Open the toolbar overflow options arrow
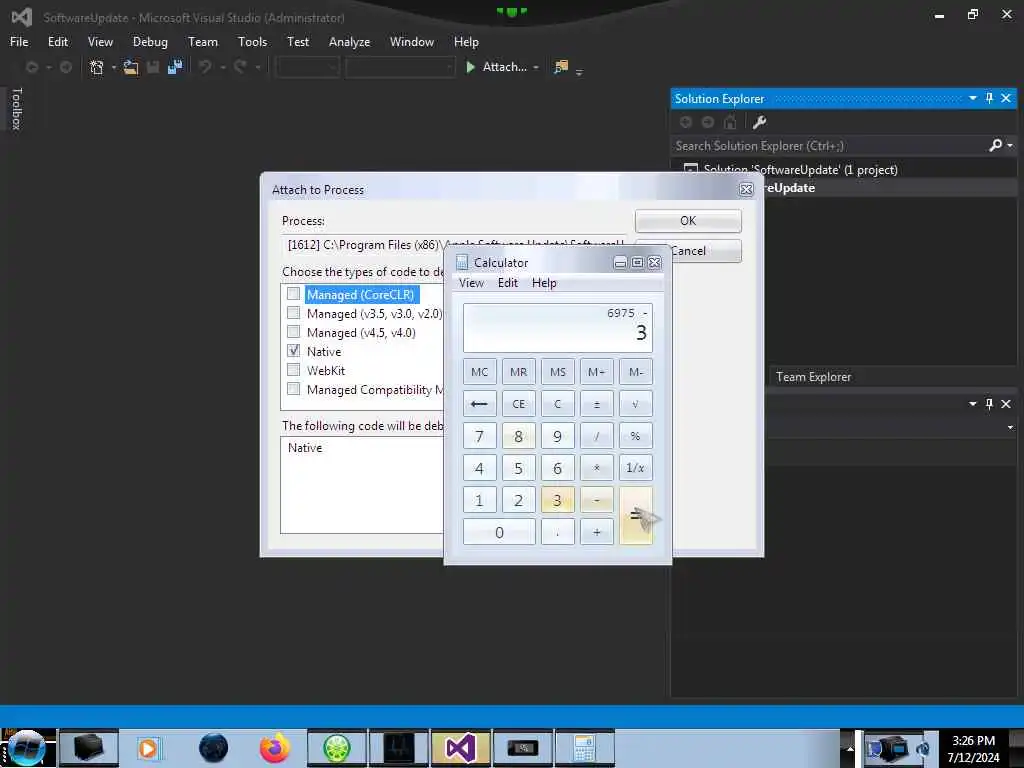Image resolution: width=1024 pixels, height=768 pixels. click(579, 72)
